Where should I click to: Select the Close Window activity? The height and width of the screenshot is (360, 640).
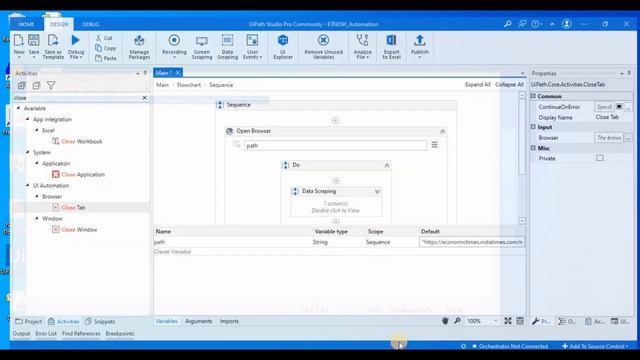[x=75, y=229]
